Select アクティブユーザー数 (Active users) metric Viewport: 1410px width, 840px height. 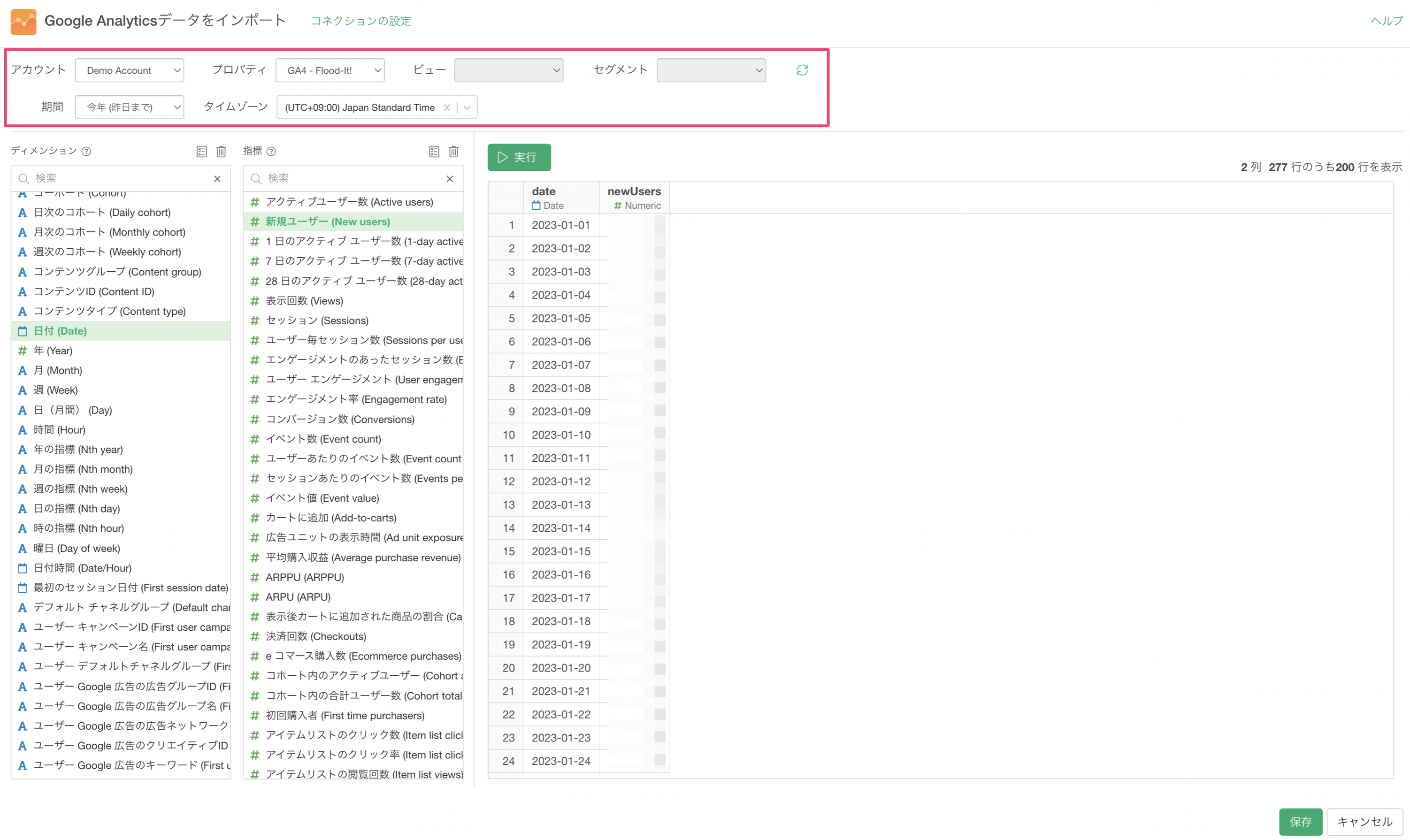click(x=353, y=202)
